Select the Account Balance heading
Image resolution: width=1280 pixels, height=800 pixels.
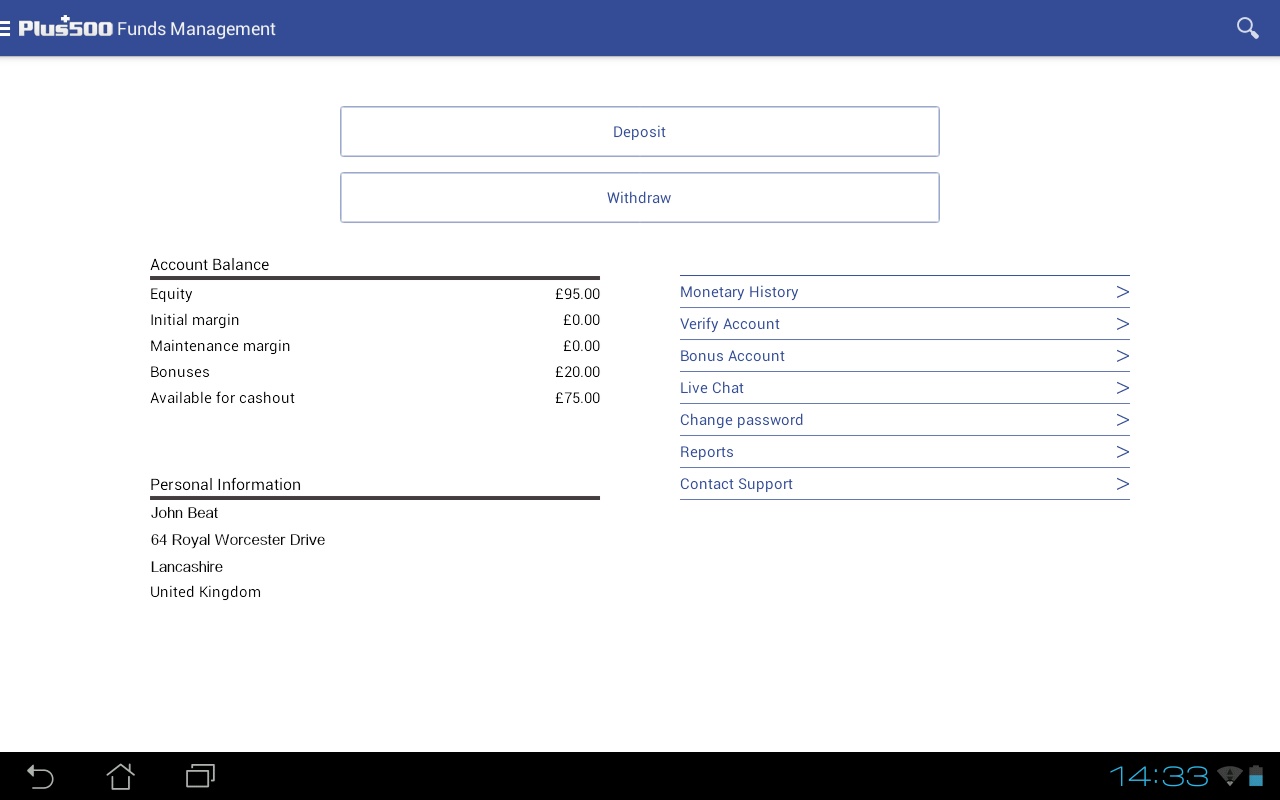pos(209,265)
